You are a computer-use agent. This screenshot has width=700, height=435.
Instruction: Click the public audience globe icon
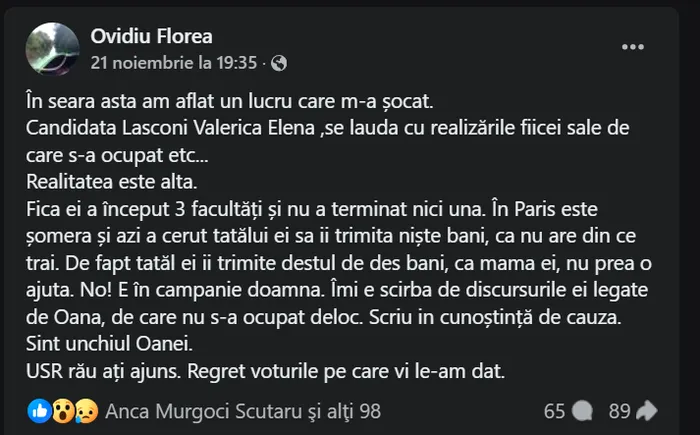(x=279, y=63)
